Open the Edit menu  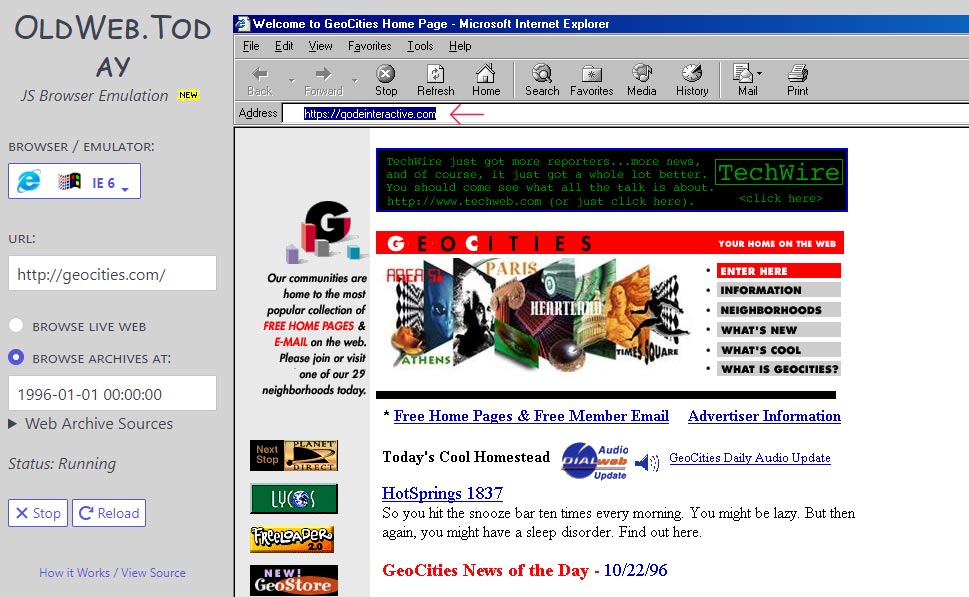tap(284, 46)
